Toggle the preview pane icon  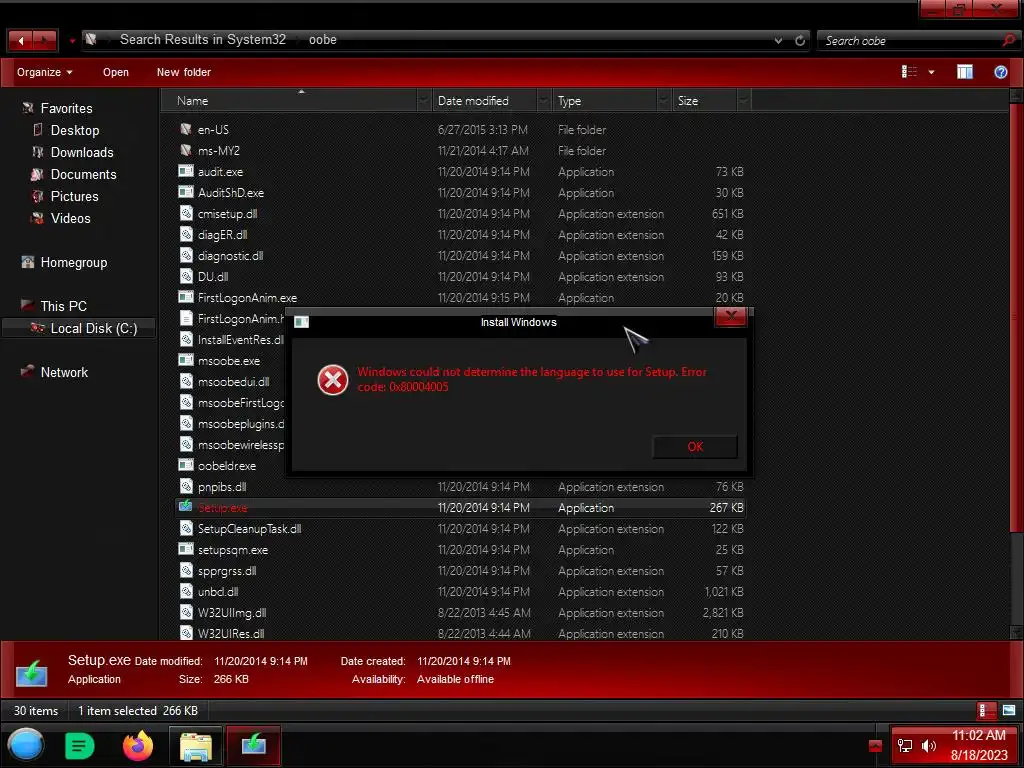coord(965,72)
